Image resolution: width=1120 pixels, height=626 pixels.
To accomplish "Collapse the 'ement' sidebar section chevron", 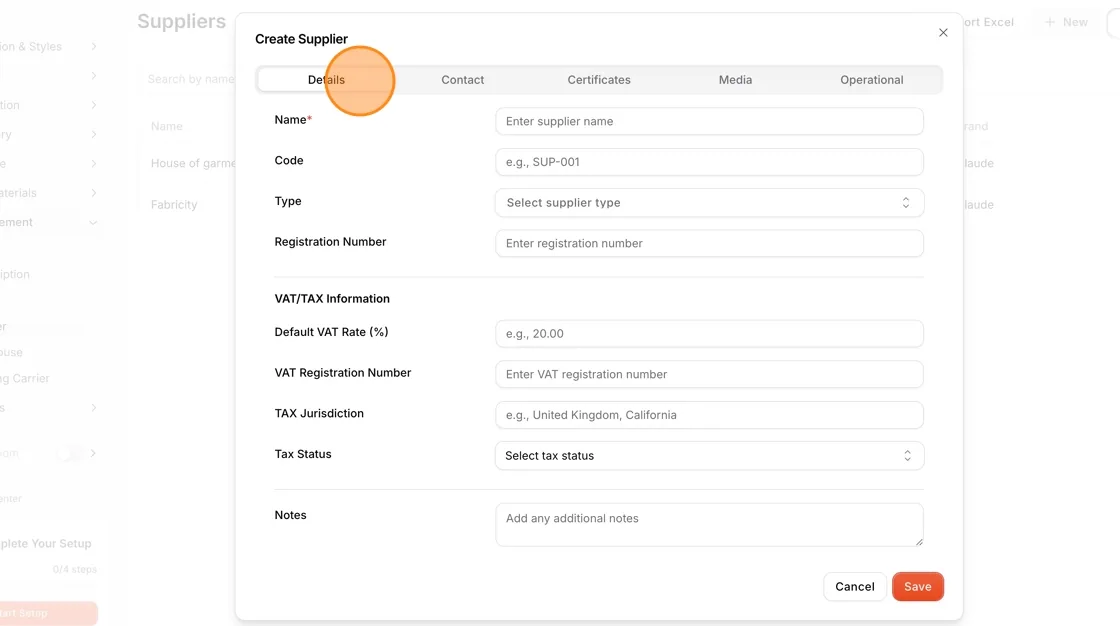I will (93, 223).
